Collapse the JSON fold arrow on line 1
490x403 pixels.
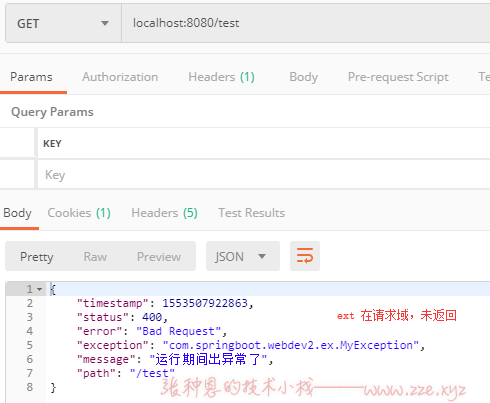(x=40, y=289)
